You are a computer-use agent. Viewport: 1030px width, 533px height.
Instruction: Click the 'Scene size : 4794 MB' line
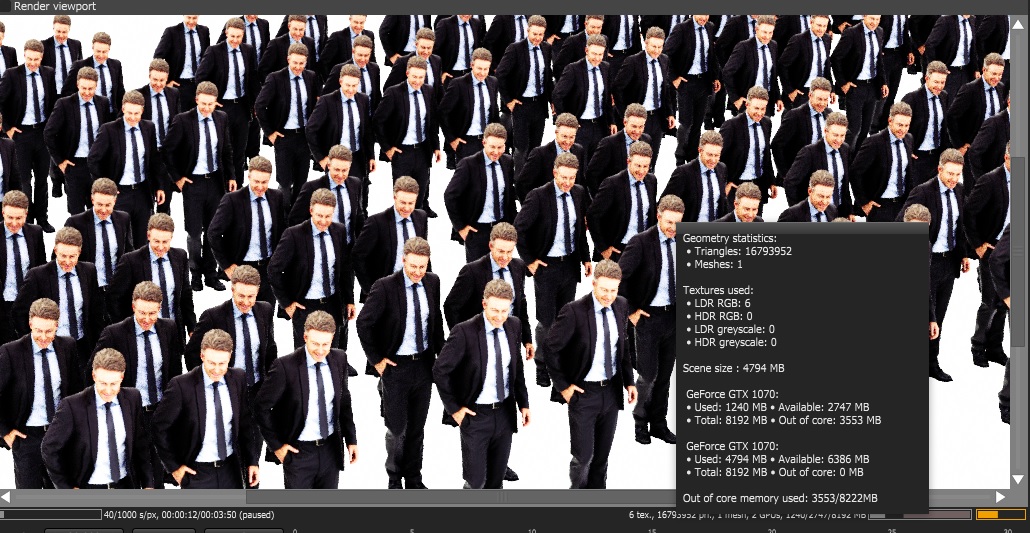(733, 368)
